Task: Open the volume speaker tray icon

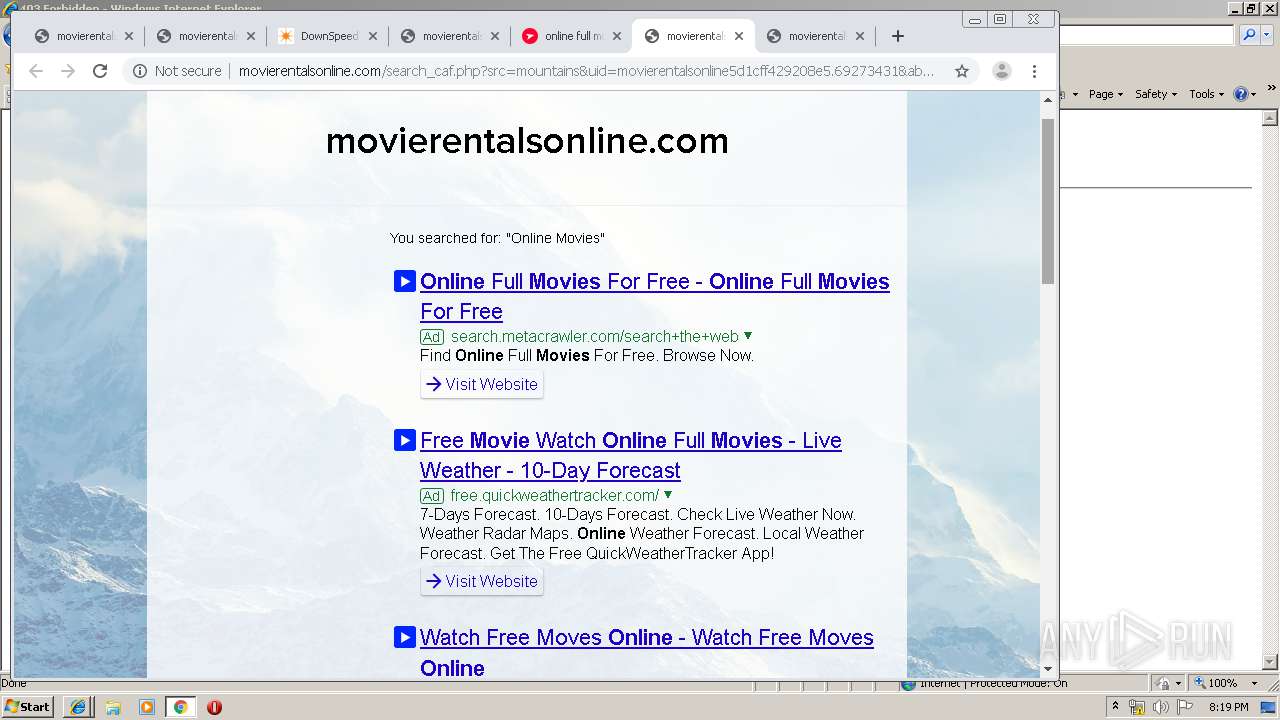Action: [1160, 707]
